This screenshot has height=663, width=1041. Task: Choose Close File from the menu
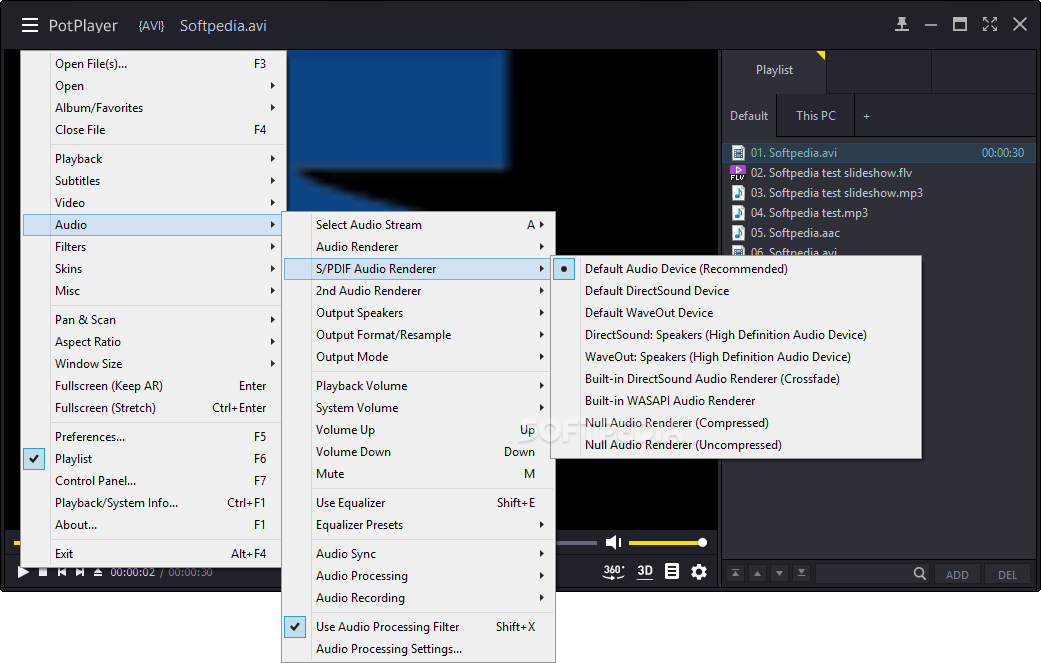152,130
